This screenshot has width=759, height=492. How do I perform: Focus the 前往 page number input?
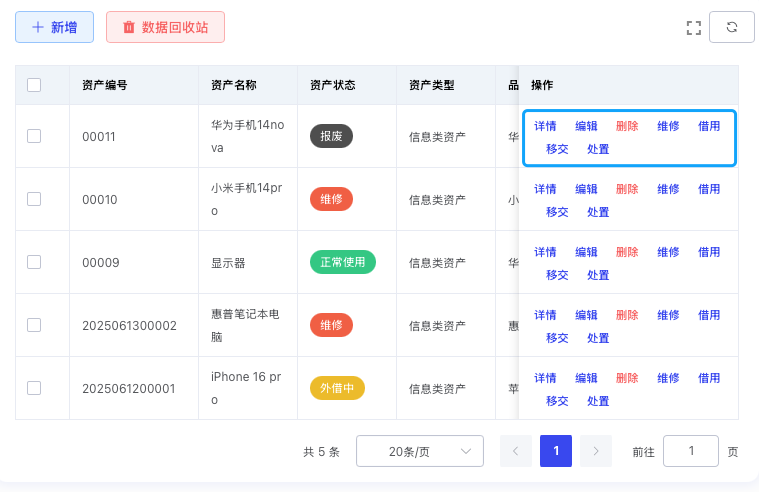tap(691, 451)
